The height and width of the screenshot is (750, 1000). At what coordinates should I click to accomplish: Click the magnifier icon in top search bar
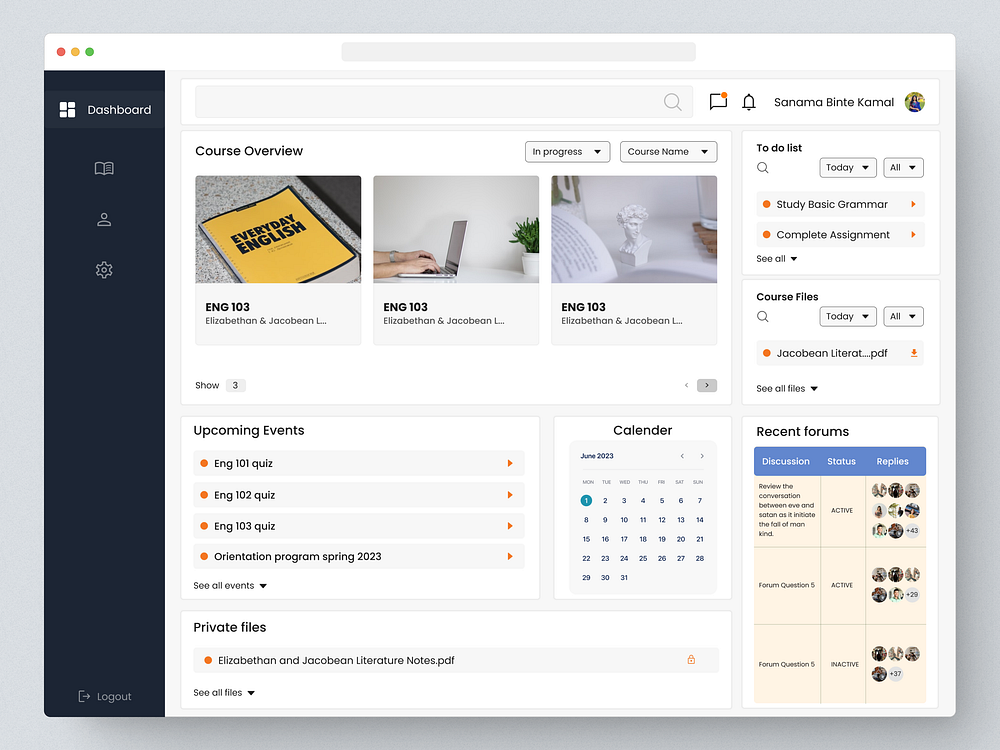coord(672,102)
